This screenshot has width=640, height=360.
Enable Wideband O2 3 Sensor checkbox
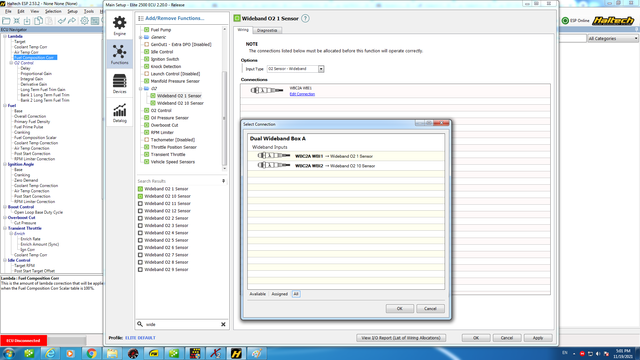[140, 226]
